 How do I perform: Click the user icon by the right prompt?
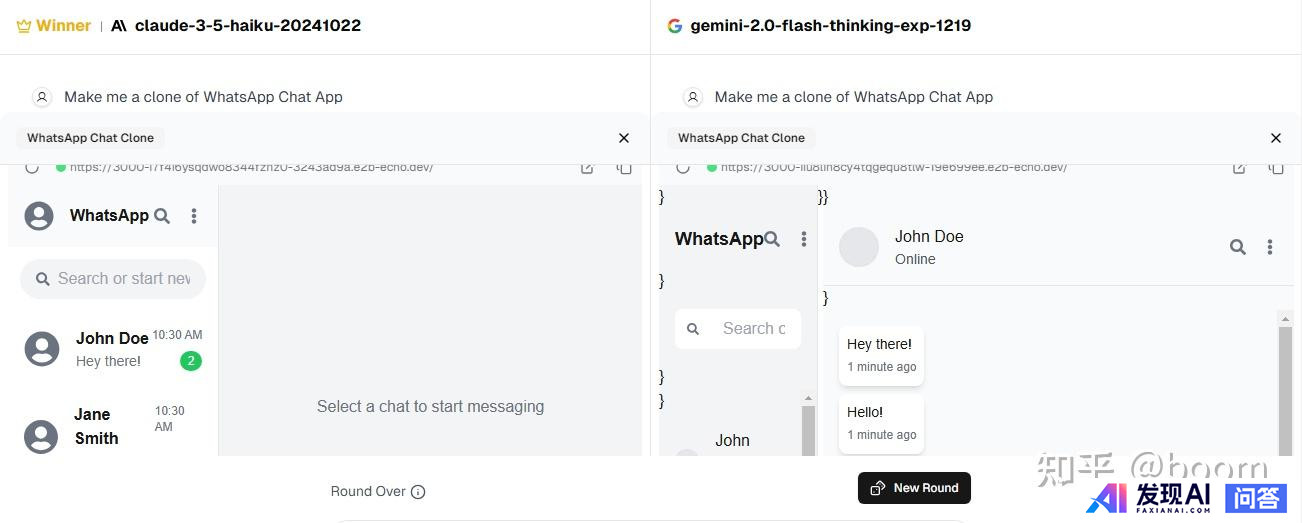692,97
